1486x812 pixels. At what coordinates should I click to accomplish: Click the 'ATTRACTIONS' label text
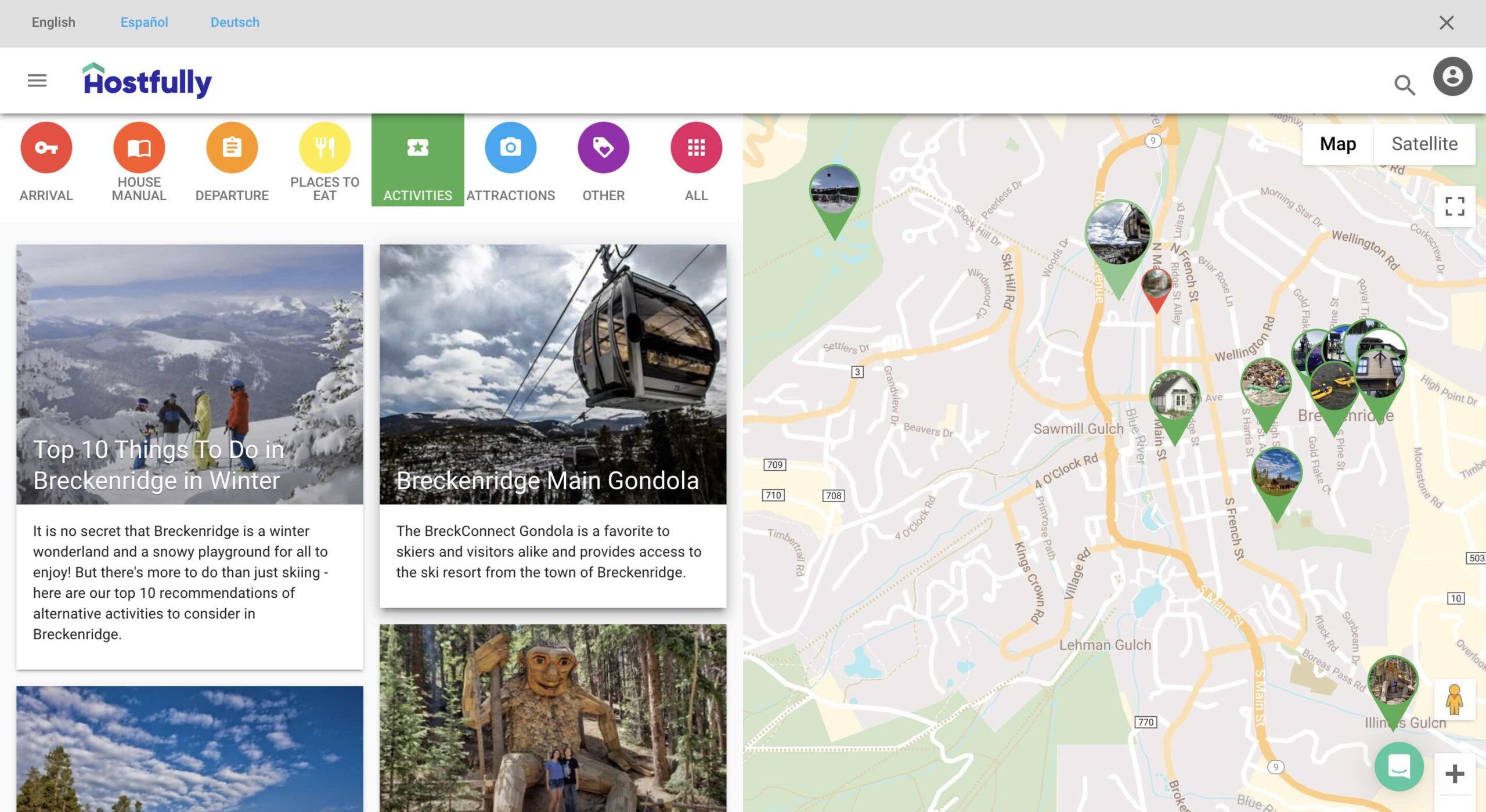click(511, 196)
